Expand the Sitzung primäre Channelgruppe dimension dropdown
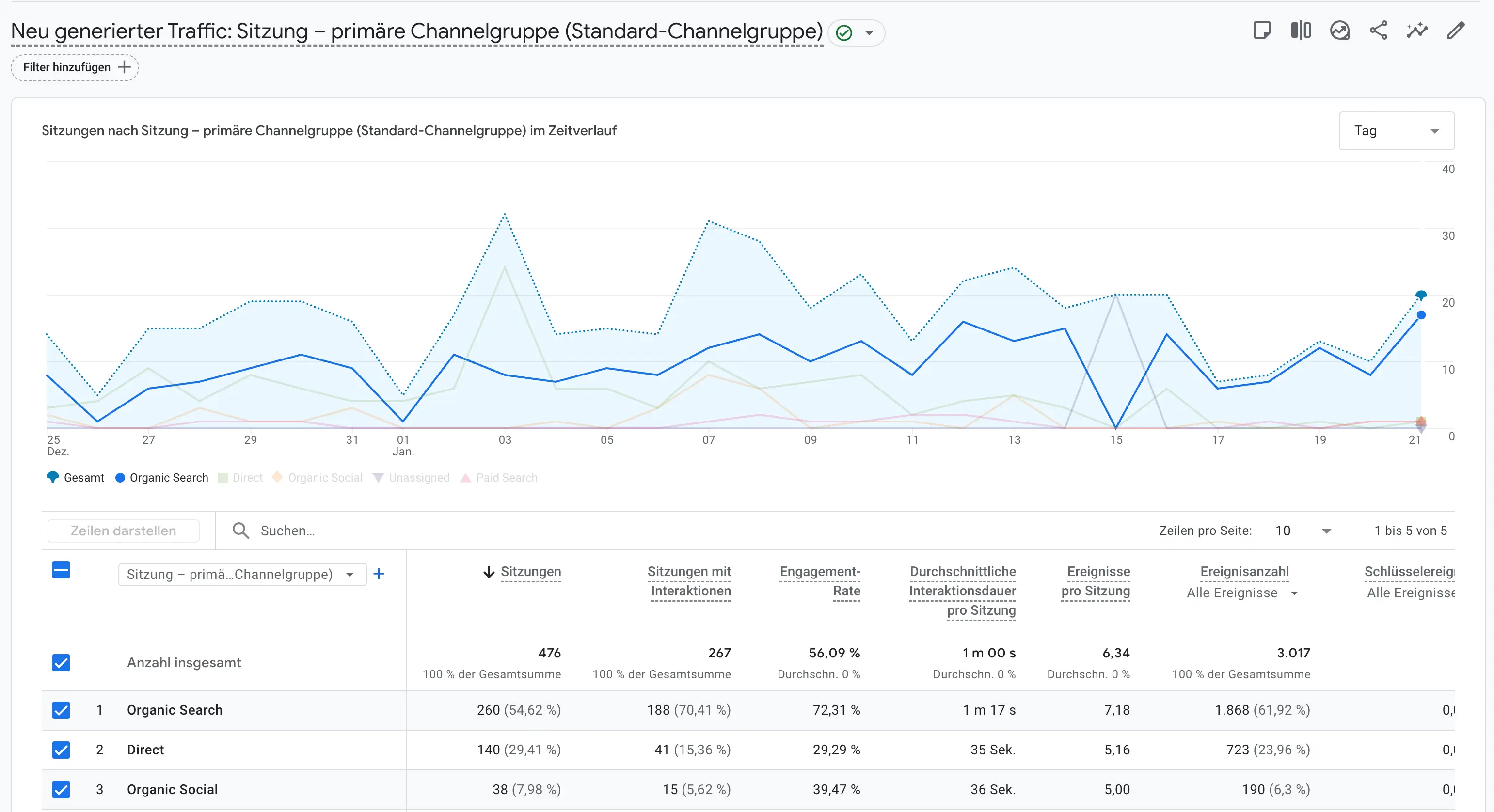Screen dimensions: 1494x812 [242, 575]
